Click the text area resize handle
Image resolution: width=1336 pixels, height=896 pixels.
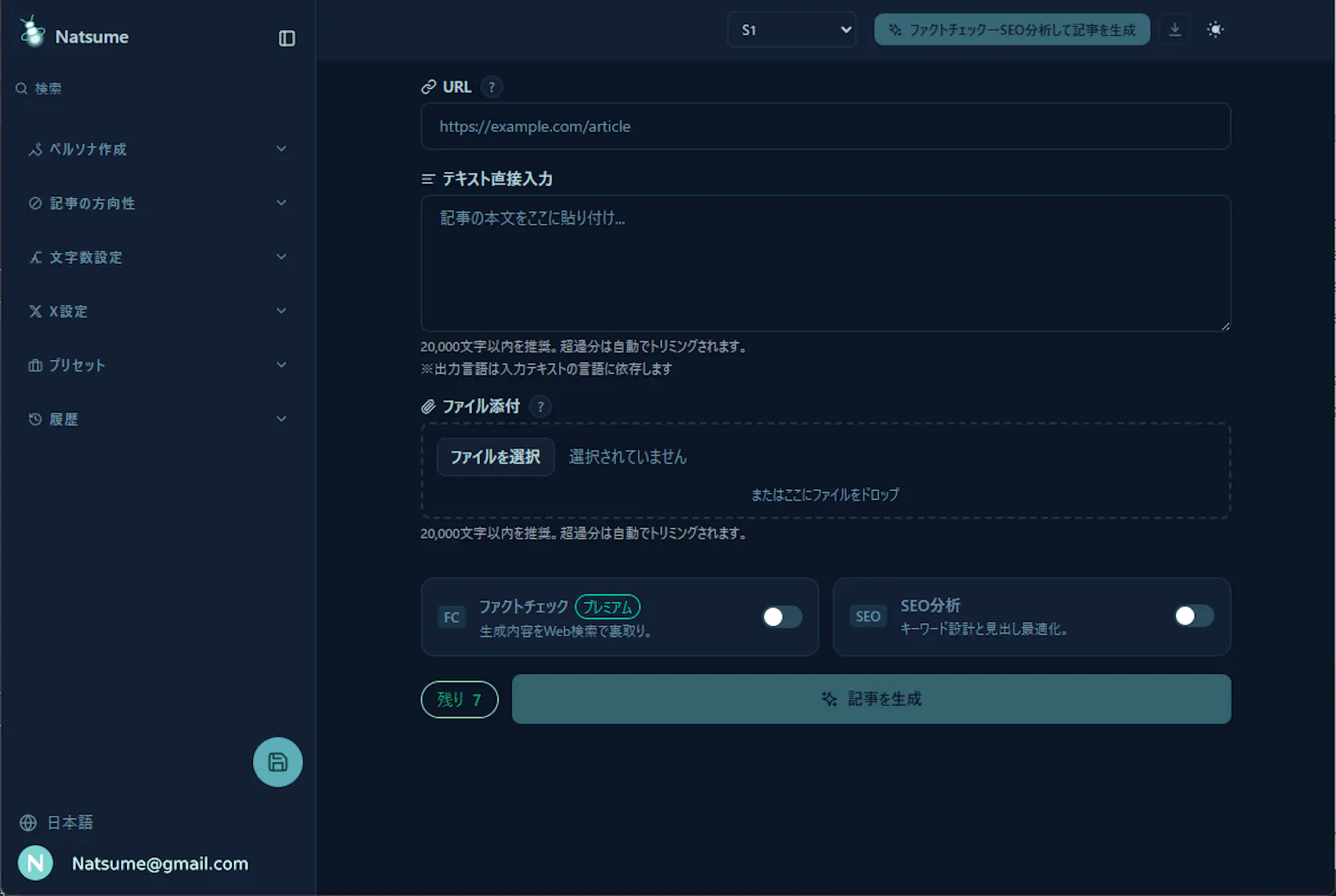click(x=1225, y=327)
